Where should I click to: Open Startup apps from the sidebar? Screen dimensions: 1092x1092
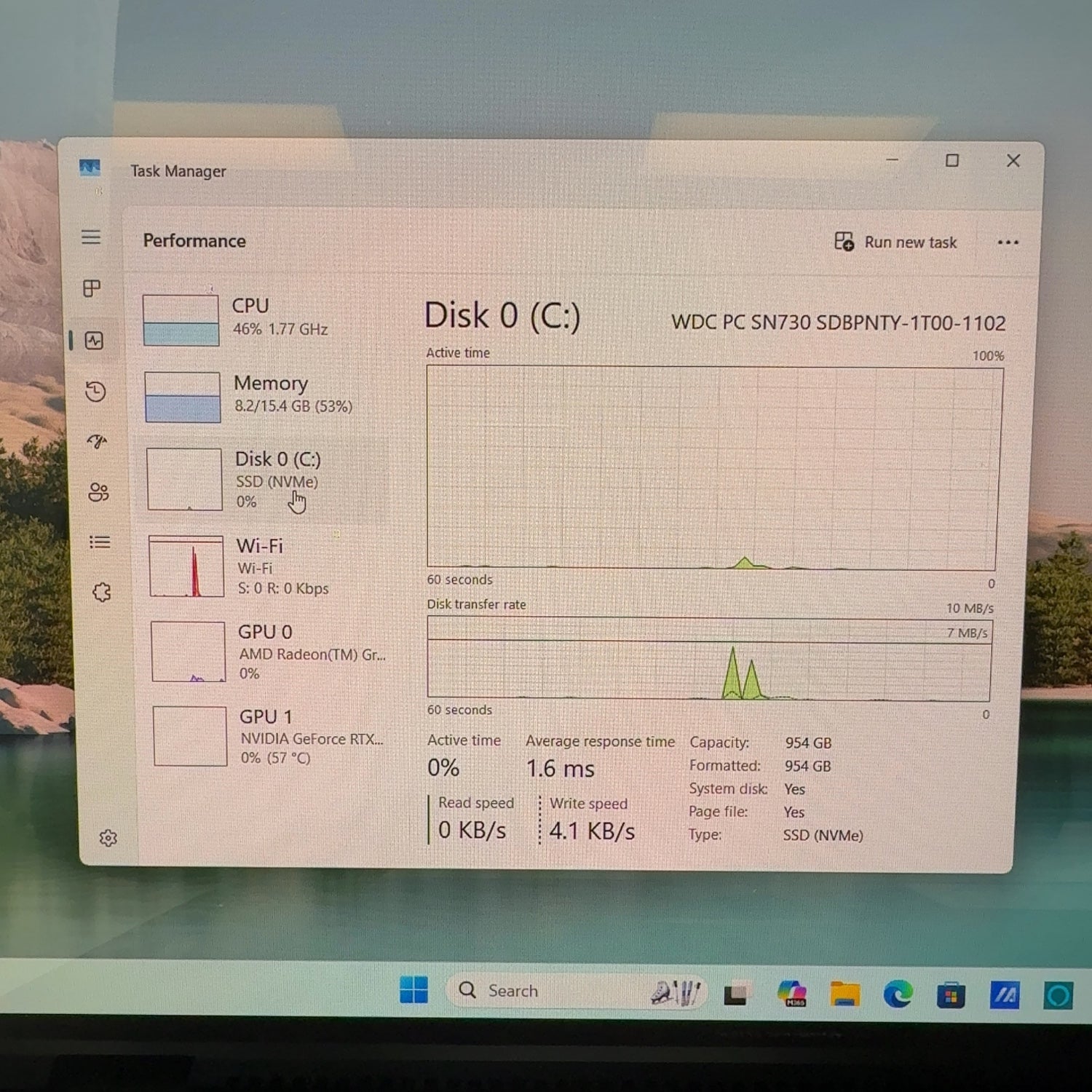point(97,442)
